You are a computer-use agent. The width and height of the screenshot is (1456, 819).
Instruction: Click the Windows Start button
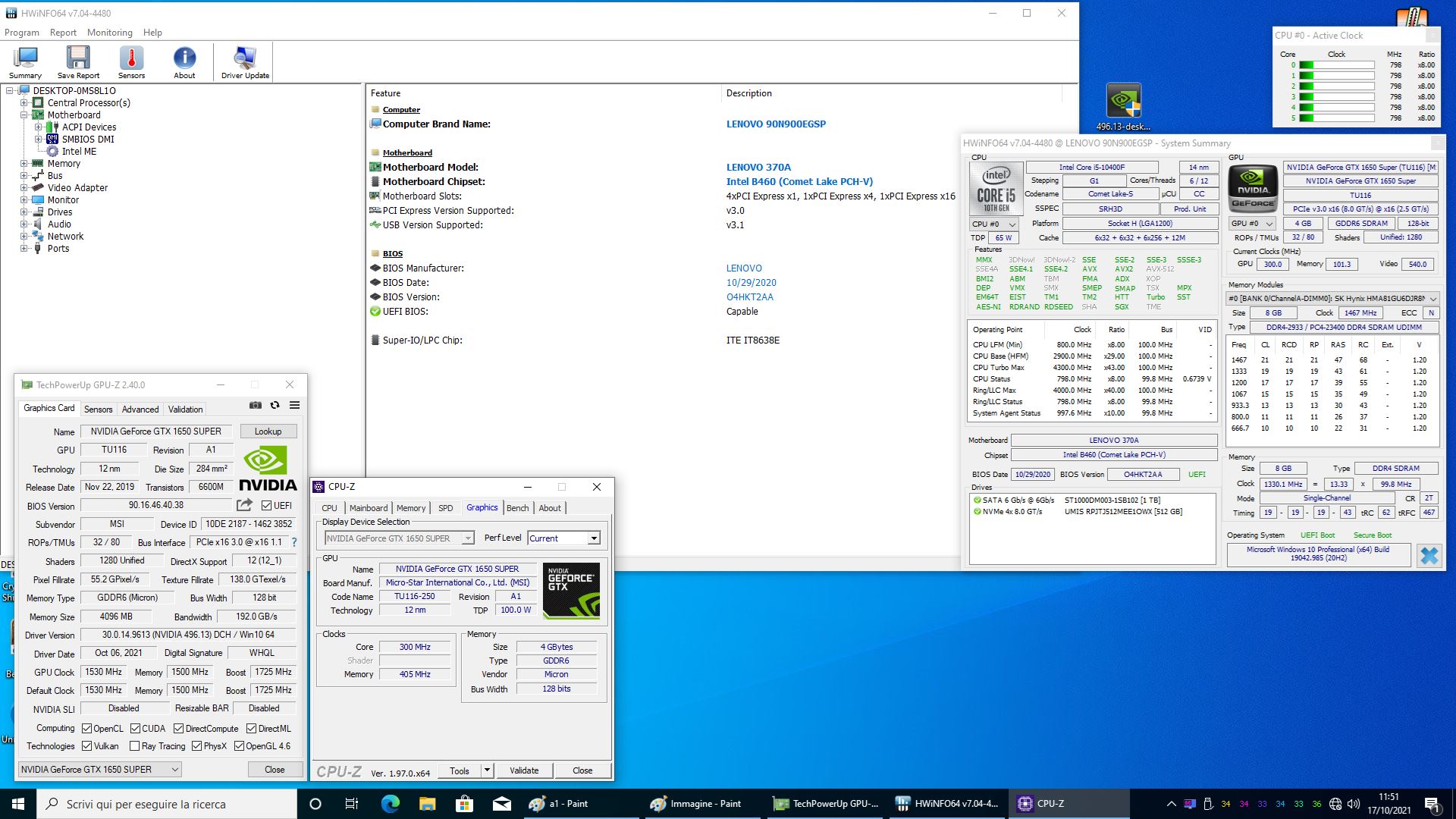click(x=18, y=804)
